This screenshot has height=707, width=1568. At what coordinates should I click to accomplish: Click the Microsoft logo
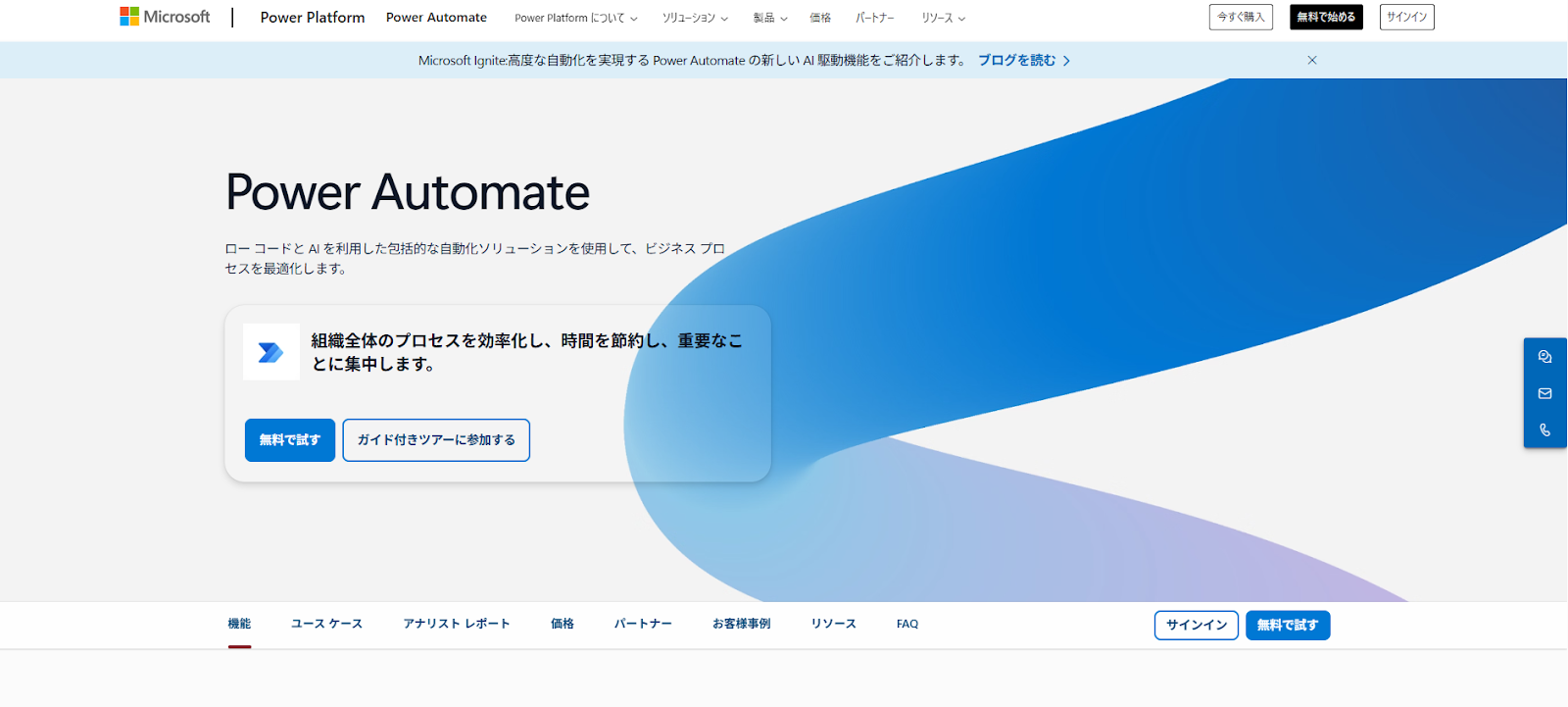165,17
